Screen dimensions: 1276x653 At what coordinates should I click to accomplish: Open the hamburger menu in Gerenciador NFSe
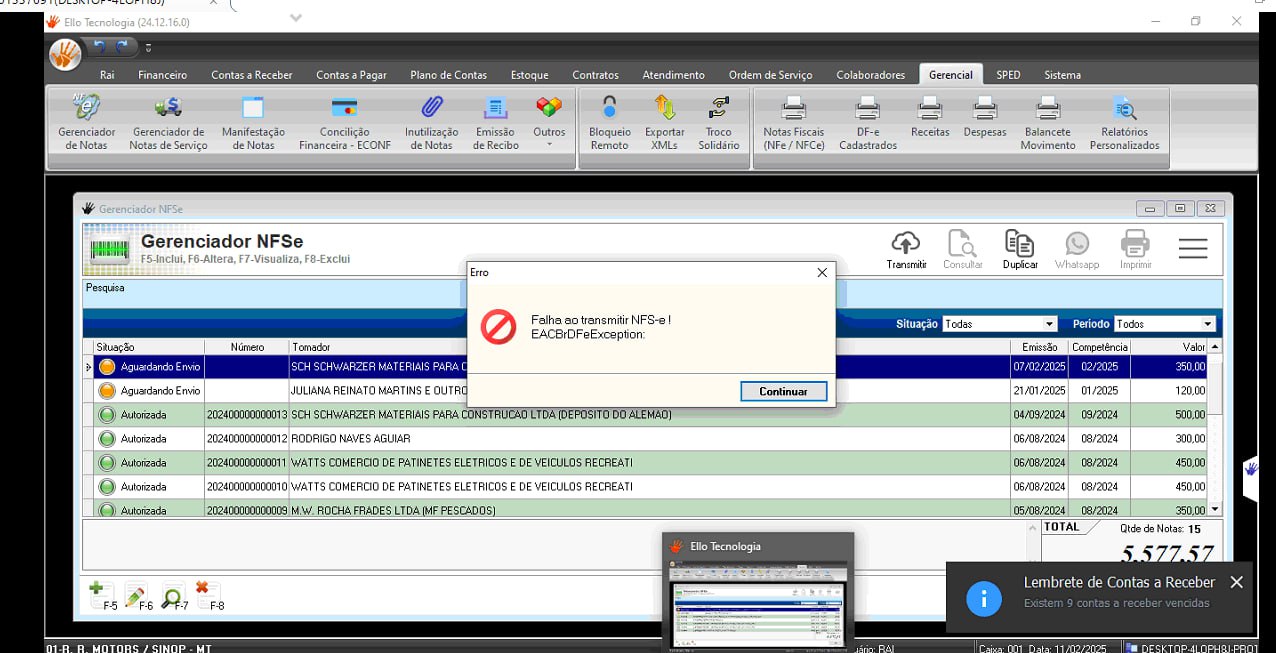[x=1193, y=248]
